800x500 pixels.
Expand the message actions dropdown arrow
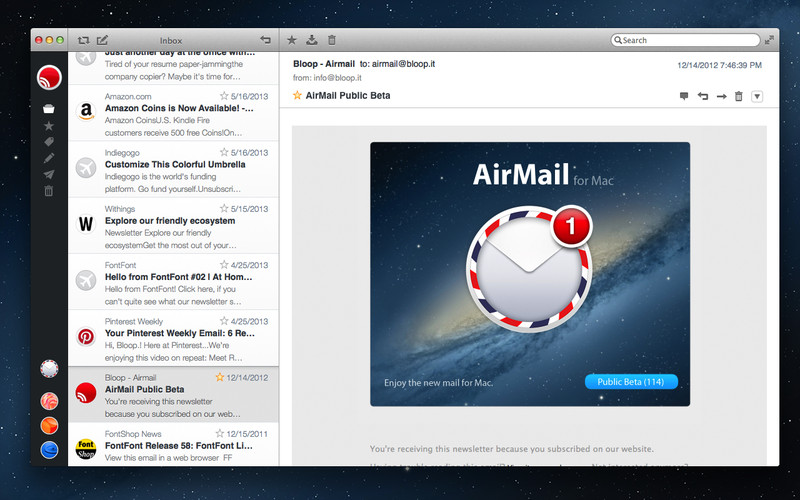click(x=757, y=96)
